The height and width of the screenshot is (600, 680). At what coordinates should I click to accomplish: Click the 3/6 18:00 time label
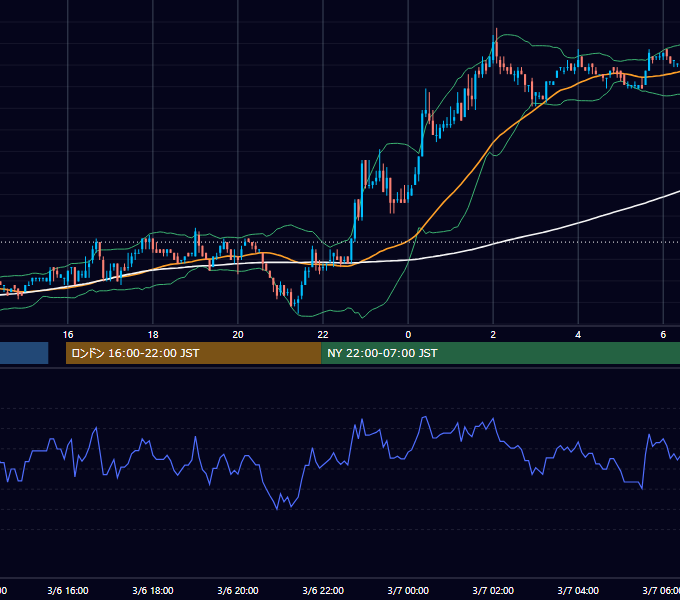(153, 590)
